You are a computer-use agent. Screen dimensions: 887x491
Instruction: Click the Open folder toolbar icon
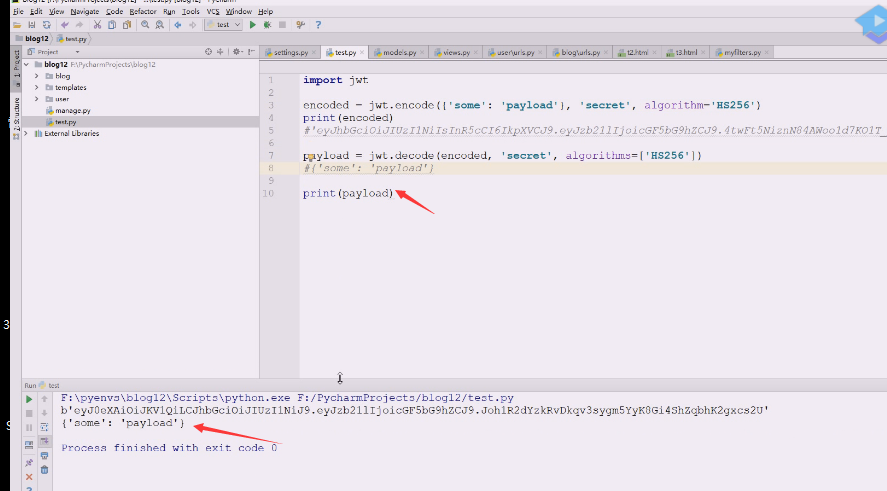click(x=18, y=25)
